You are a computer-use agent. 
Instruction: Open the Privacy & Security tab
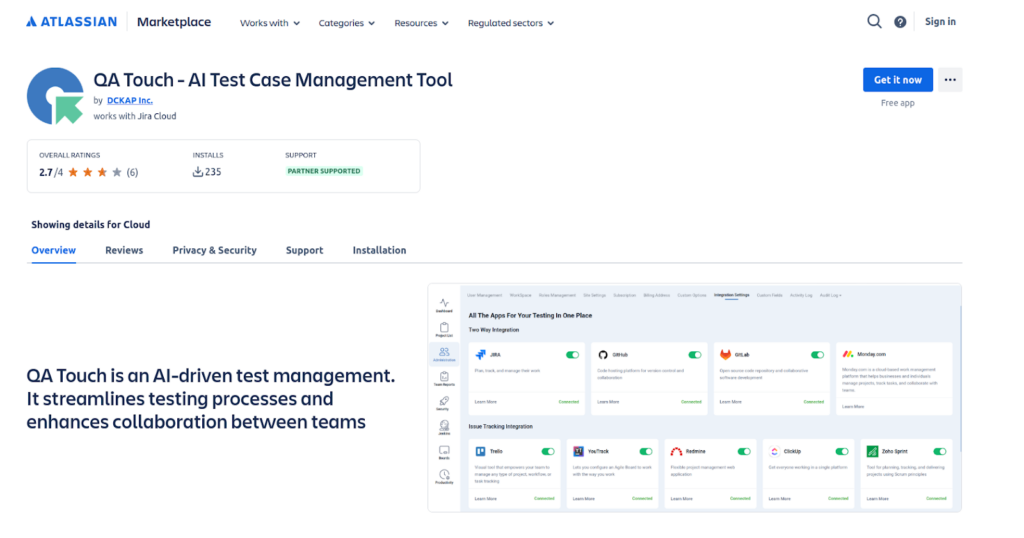(214, 250)
